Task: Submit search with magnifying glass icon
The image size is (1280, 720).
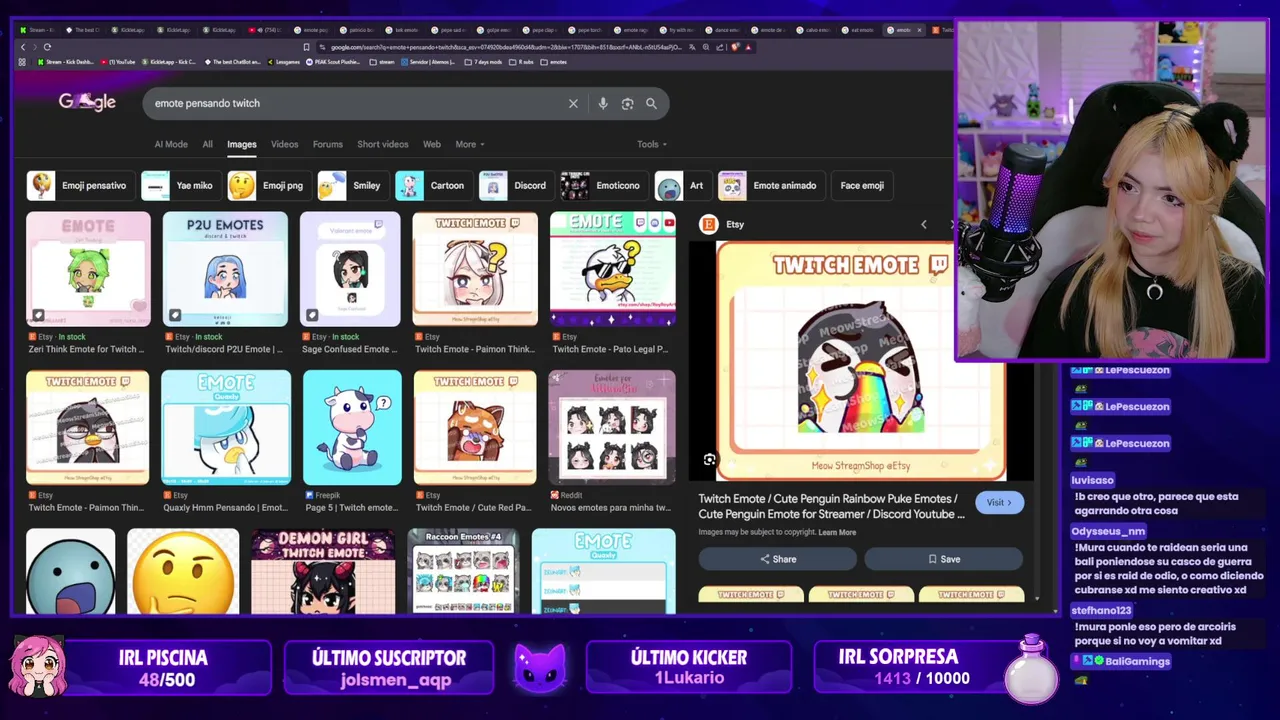Action: (651, 103)
